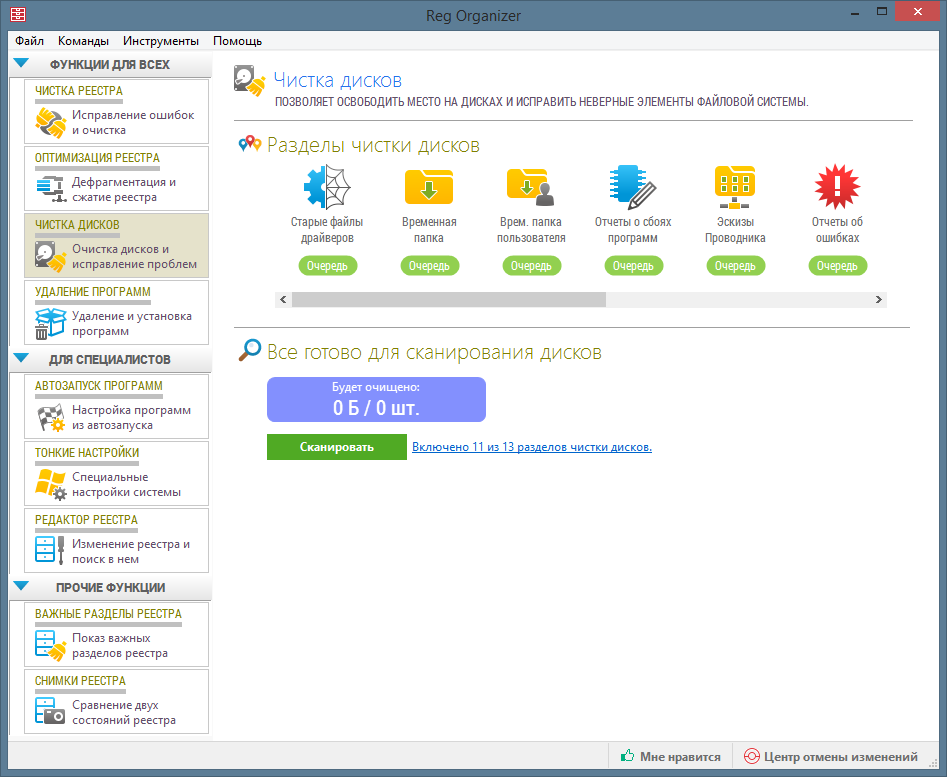Click the Reg Organizer title bar app icon
Viewport: 947px width, 777px height.
(x=18, y=14)
